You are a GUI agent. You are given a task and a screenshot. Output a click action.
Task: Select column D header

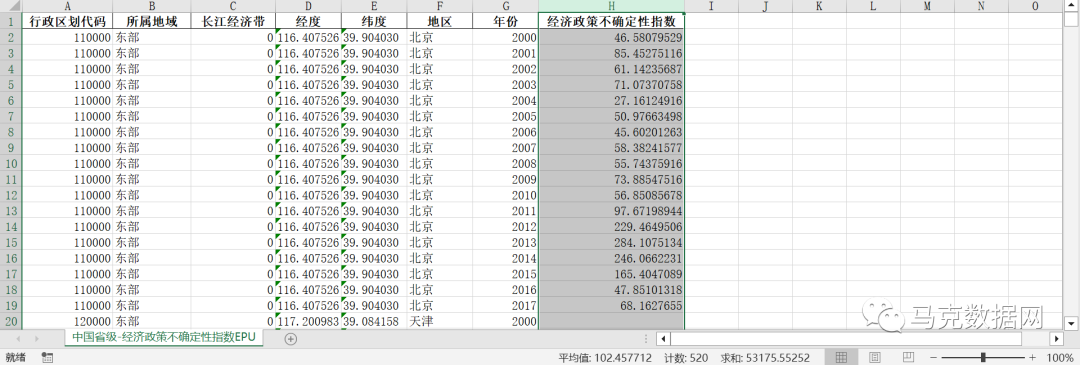click(309, 6)
